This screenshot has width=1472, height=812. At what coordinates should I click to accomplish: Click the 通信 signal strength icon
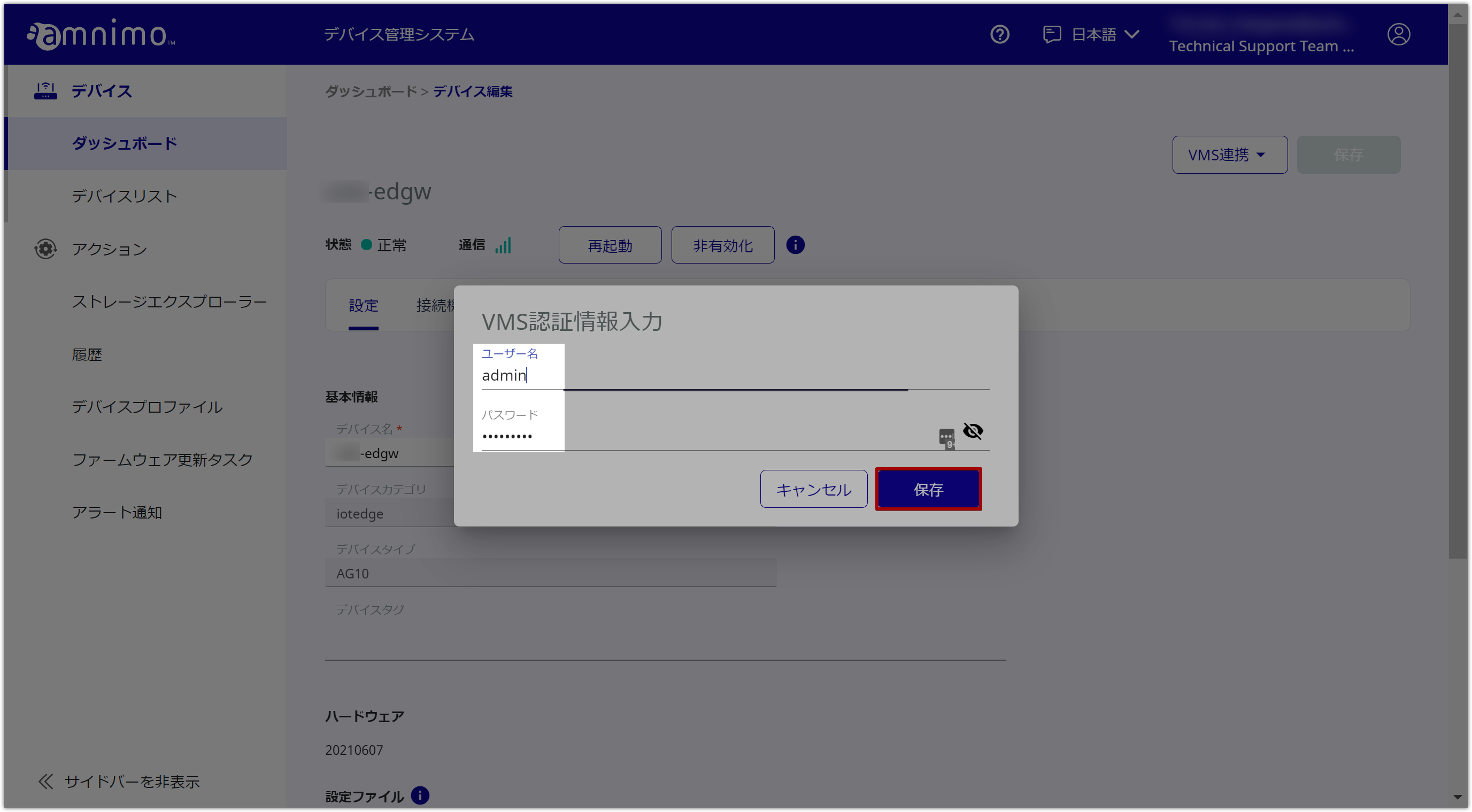pyautogui.click(x=503, y=245)
